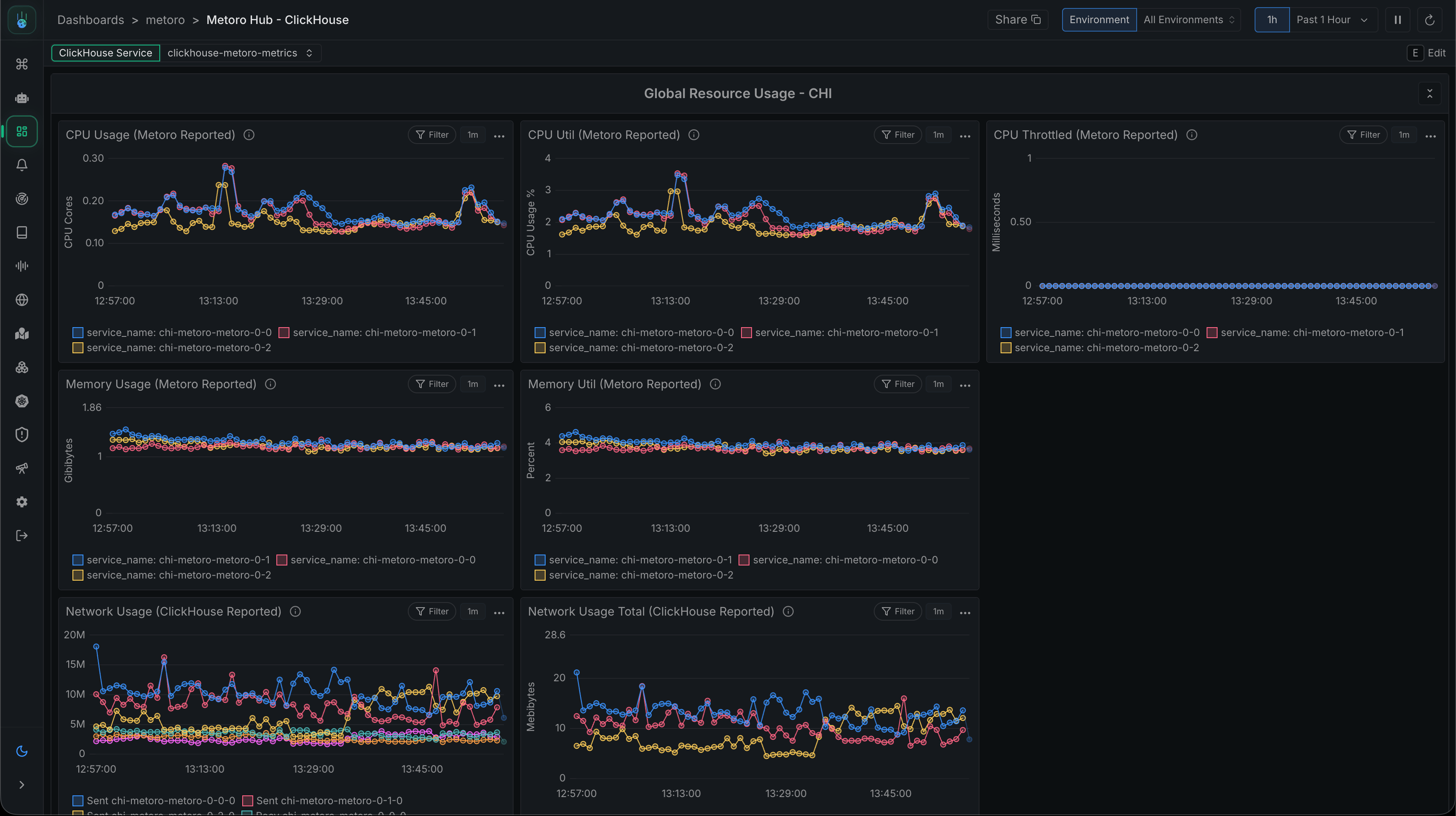Click info icon beside CPU Throttled title
The height and width of the screenshot is (816, 1456).
point(1191,135)
